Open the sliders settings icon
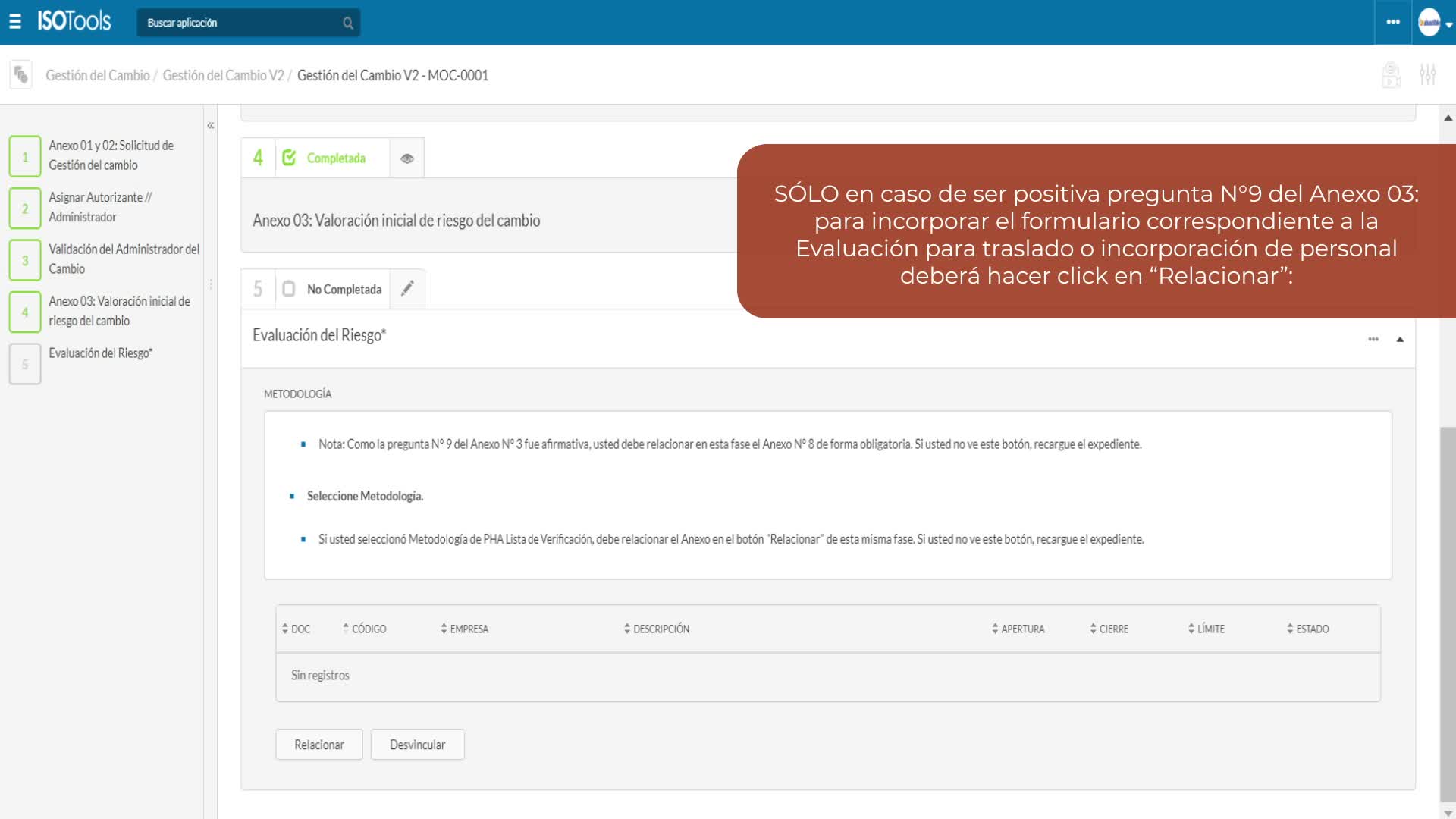The width and height of the screenshot is (1456, 819). (1427, 74)
